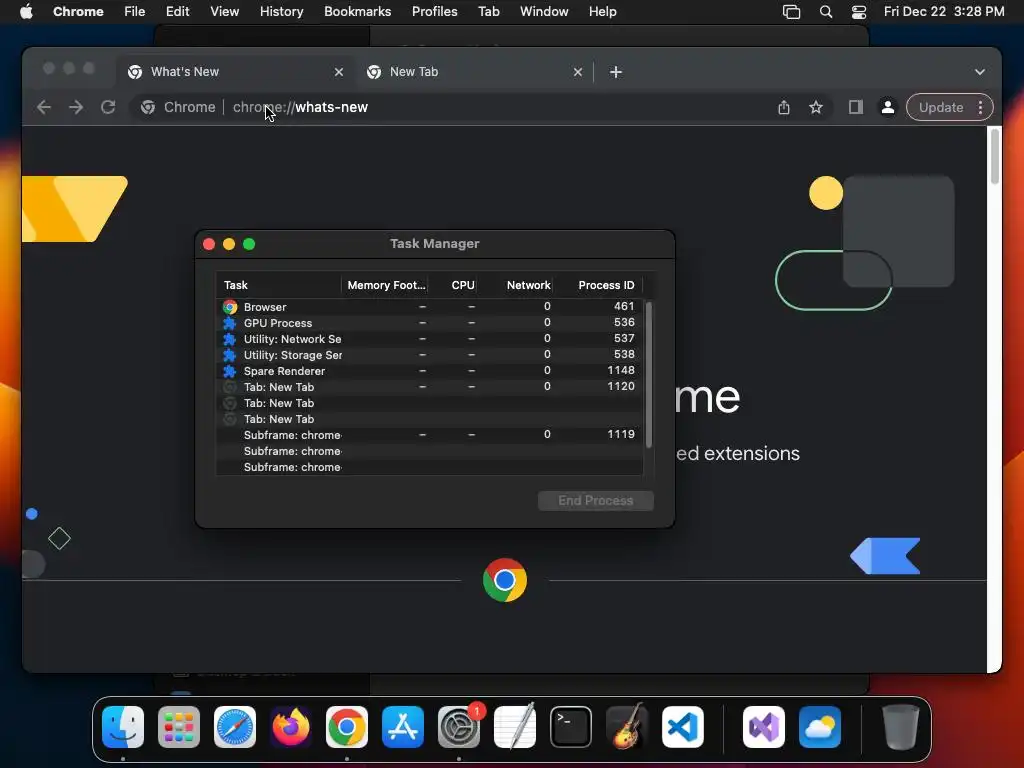1024x768 pixels.
Task: Open the Chrome menu in menu bar
Action: click(78, 12)
